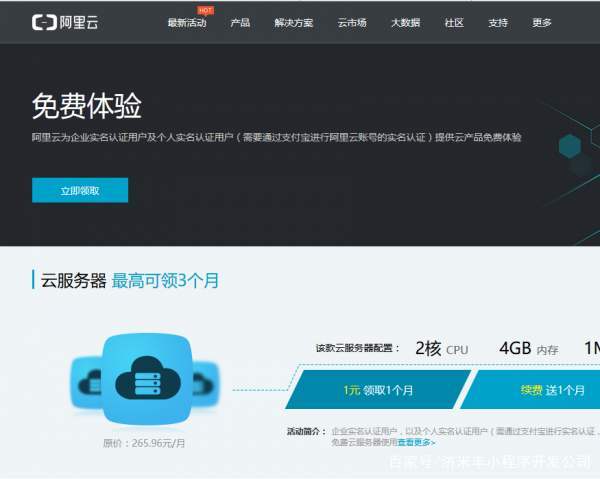Viewport: 600px width, 479px height.
Task: Click the 4GB 内存 spec
Action: (x=528, y=349)
